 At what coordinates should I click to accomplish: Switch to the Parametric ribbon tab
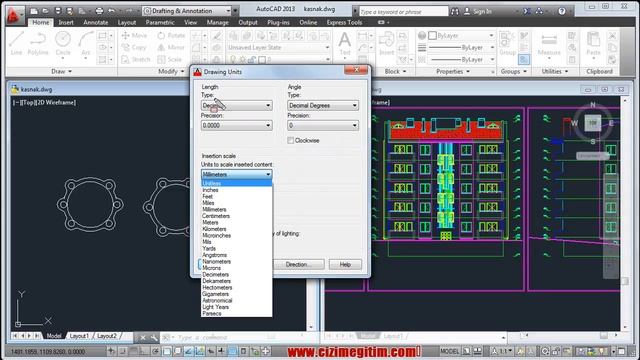point(160,22)
